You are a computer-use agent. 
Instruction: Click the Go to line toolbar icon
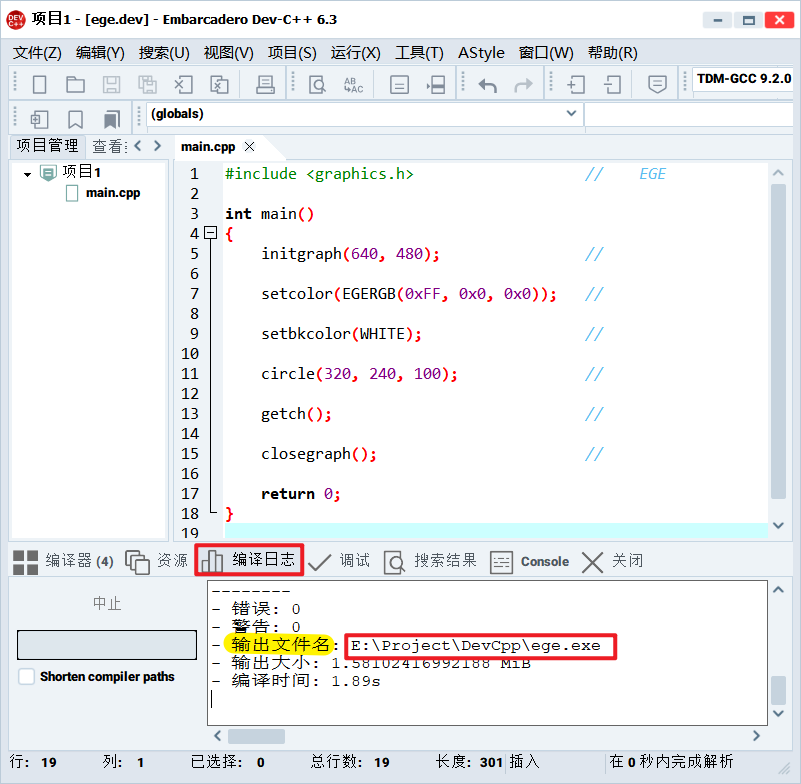[x=399, y=84]
